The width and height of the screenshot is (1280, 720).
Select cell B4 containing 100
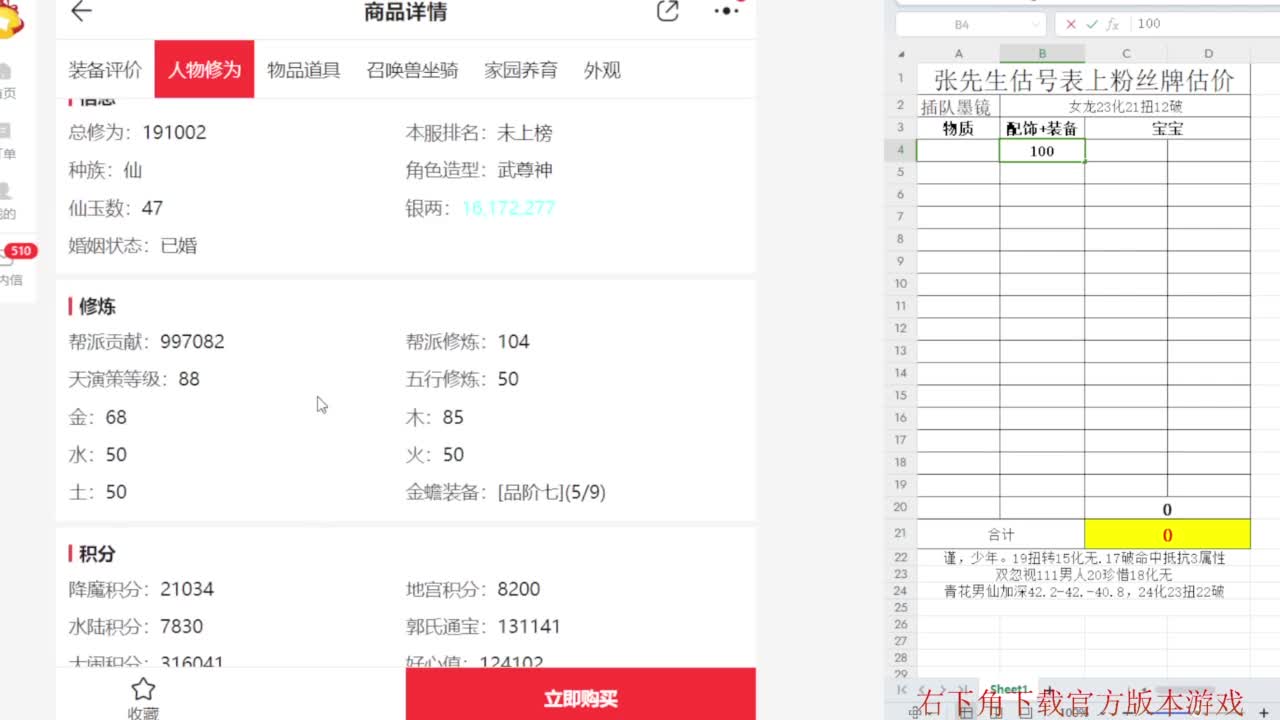pos(1042,150)
